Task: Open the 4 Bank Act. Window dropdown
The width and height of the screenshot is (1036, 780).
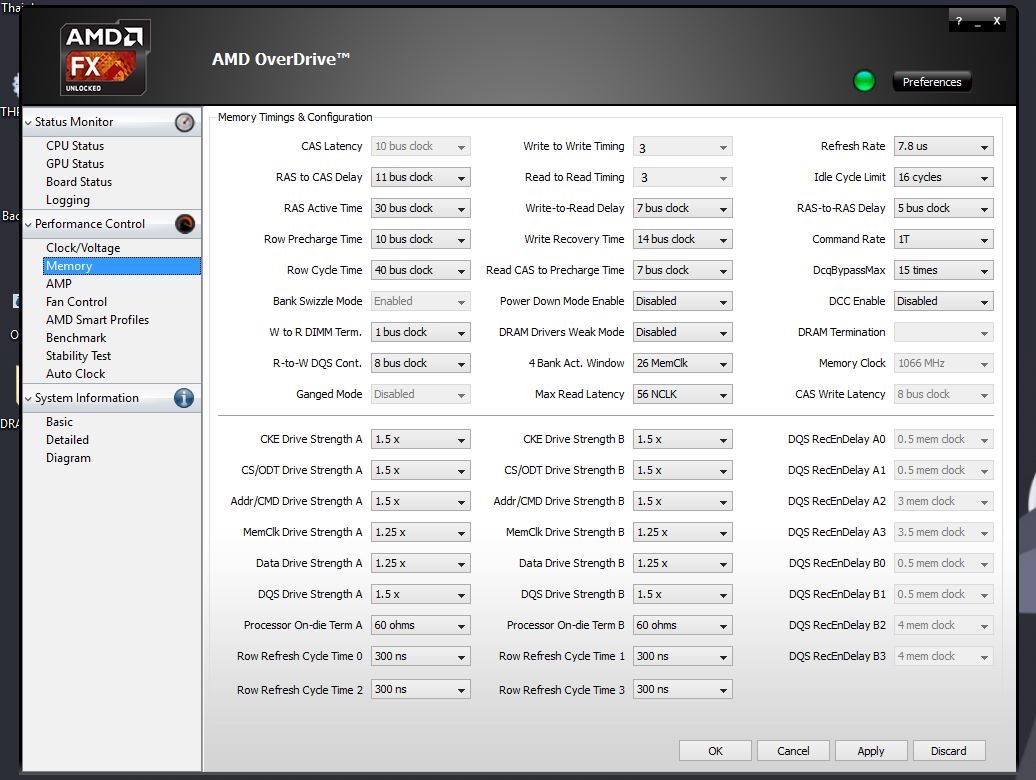Action: pyautogui.click(x=683, y=363)
